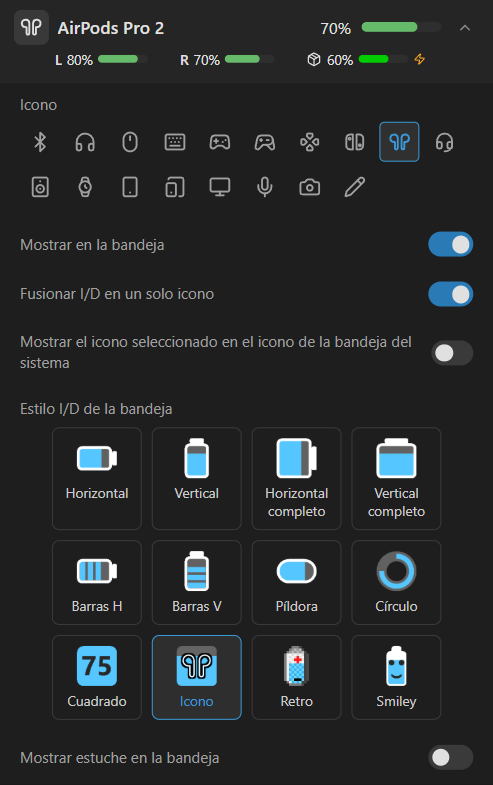
Task: Click the overall 70% percentage text
Action: tap(335, 29)
